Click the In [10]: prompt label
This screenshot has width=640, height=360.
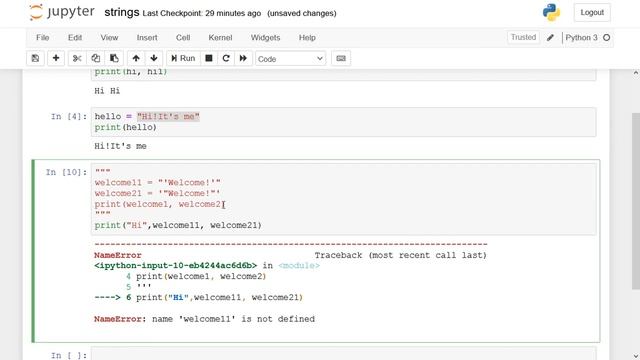click(x=67, y=172)
